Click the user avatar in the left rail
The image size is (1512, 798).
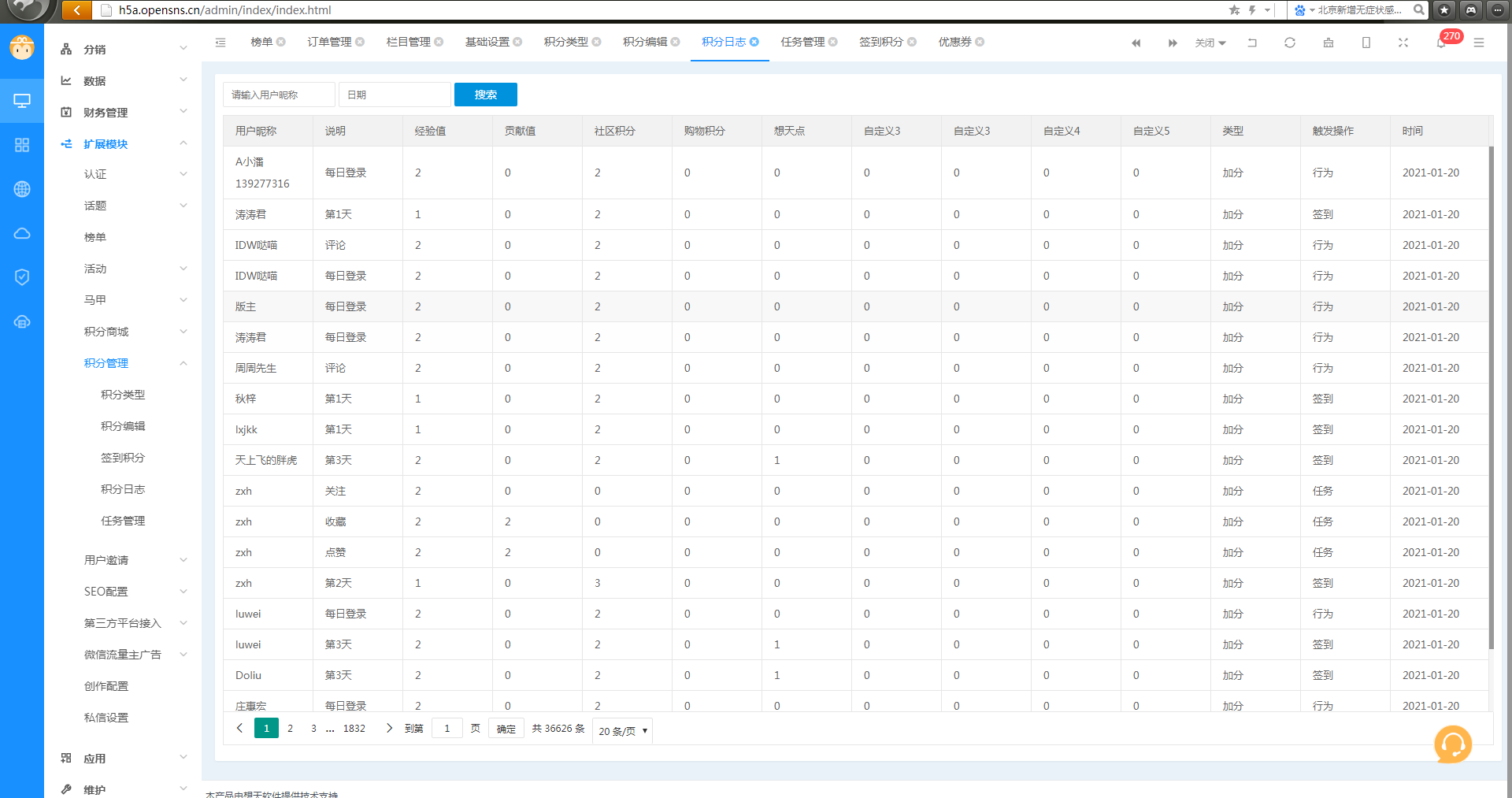pyautogui.click(x=22, y=48)
